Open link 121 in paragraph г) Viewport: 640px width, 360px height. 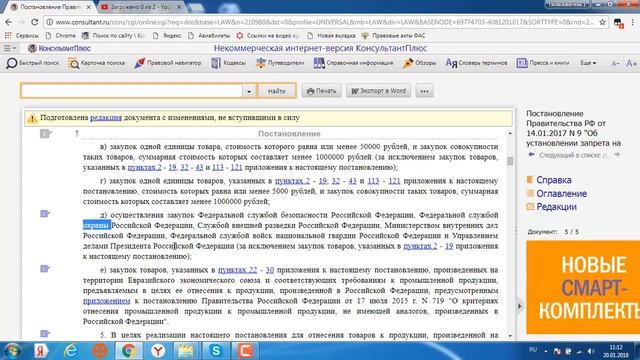pos(394,181)
